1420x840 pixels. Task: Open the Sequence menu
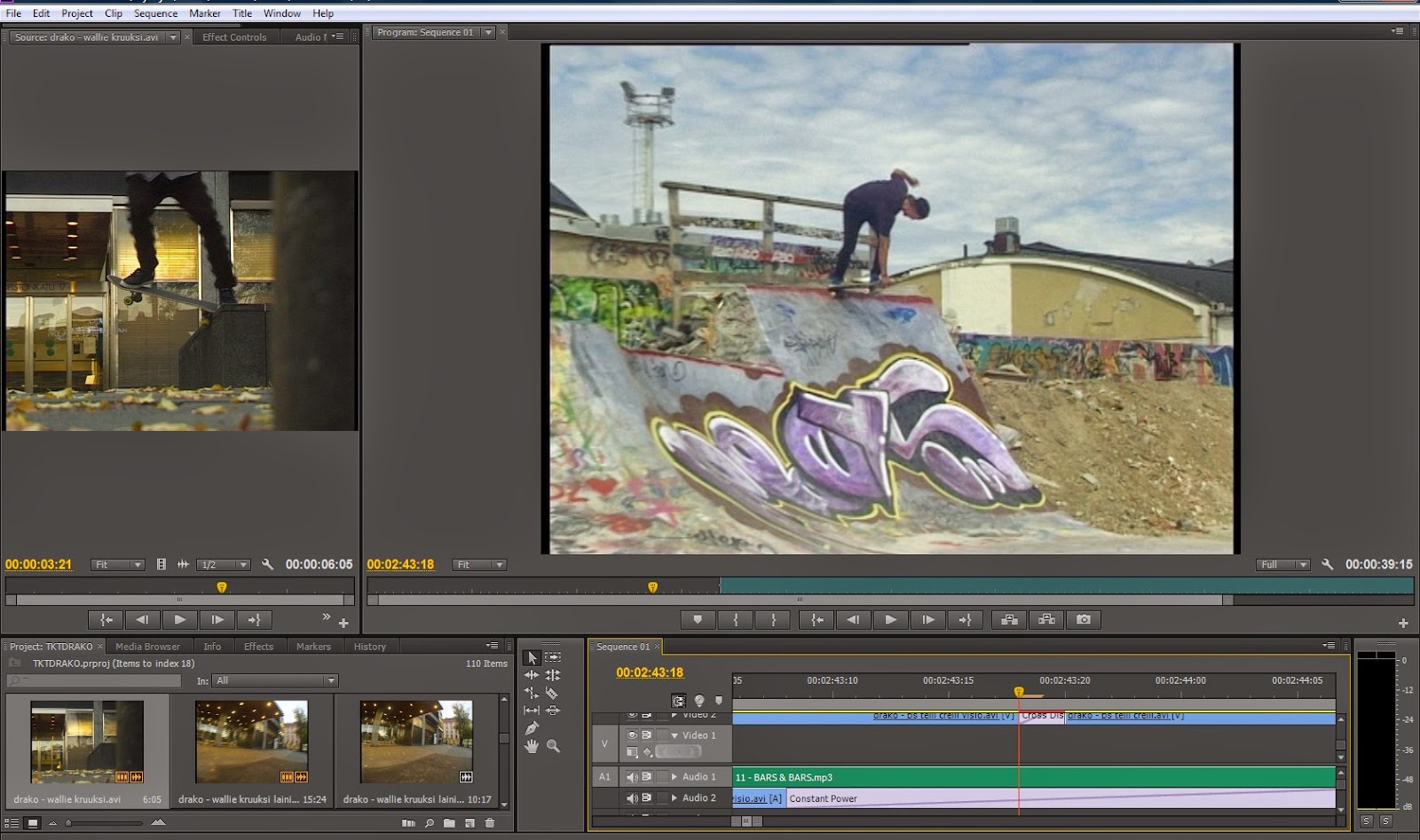point(155,13)
